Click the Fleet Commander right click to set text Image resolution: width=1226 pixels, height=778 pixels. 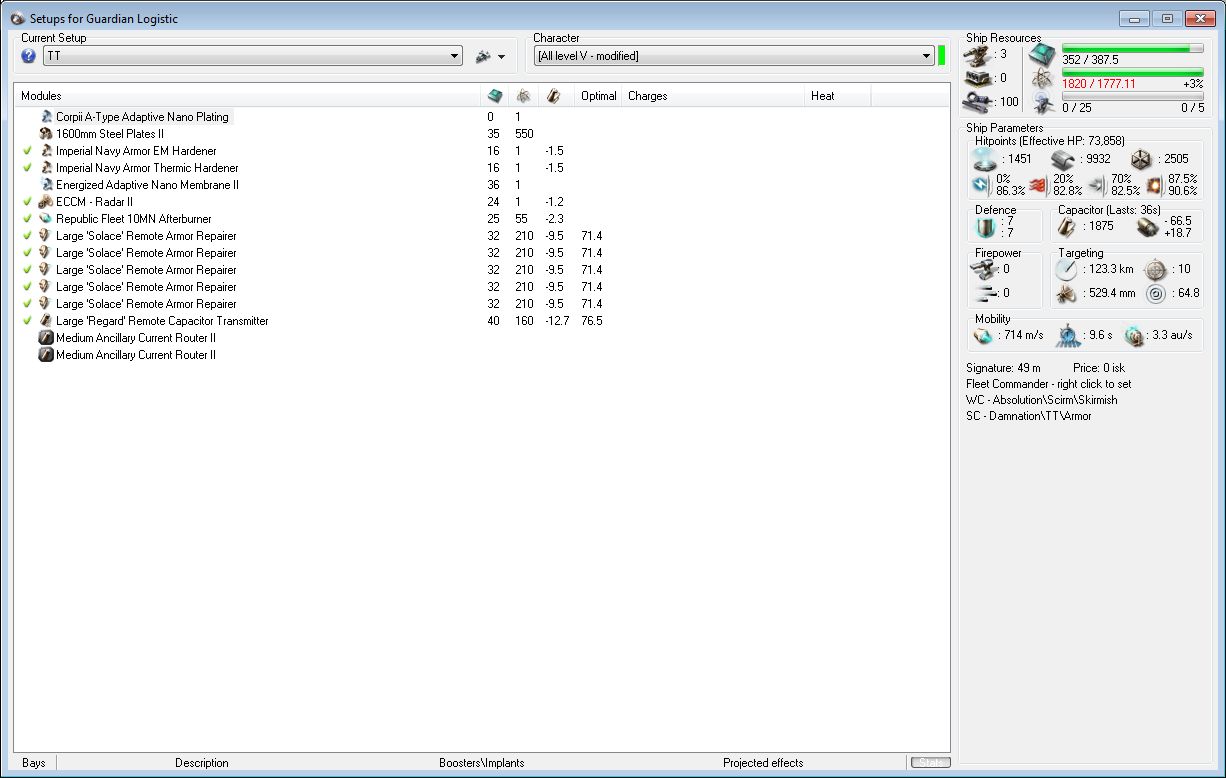tap(1049, 384)
